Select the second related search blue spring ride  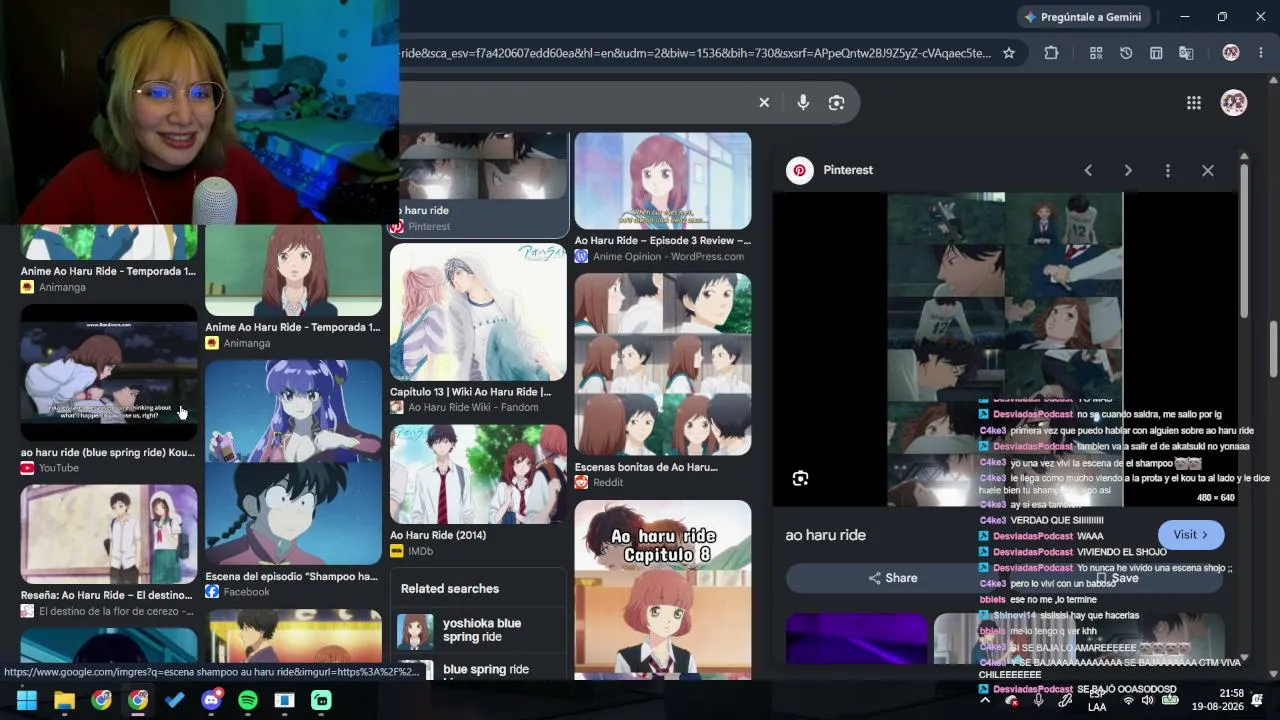(478, 670)
